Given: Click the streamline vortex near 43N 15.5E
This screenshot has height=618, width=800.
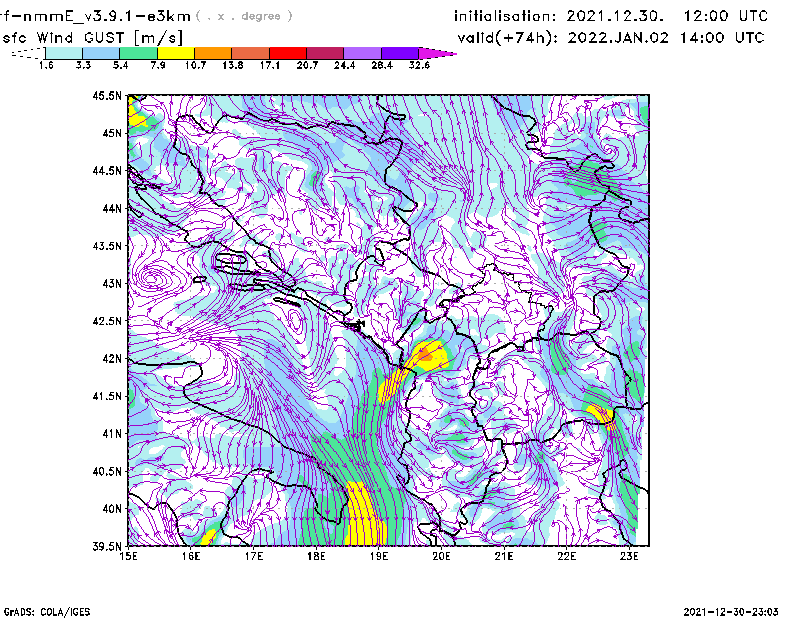Looking at the screenshot, I should (155, 279).
